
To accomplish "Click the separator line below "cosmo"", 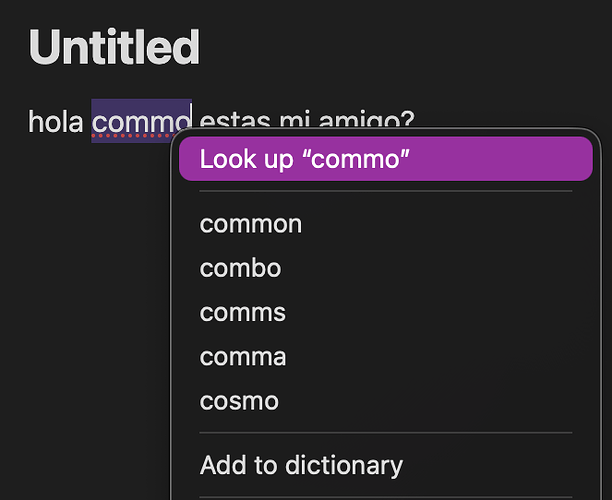I will [385, 433].
